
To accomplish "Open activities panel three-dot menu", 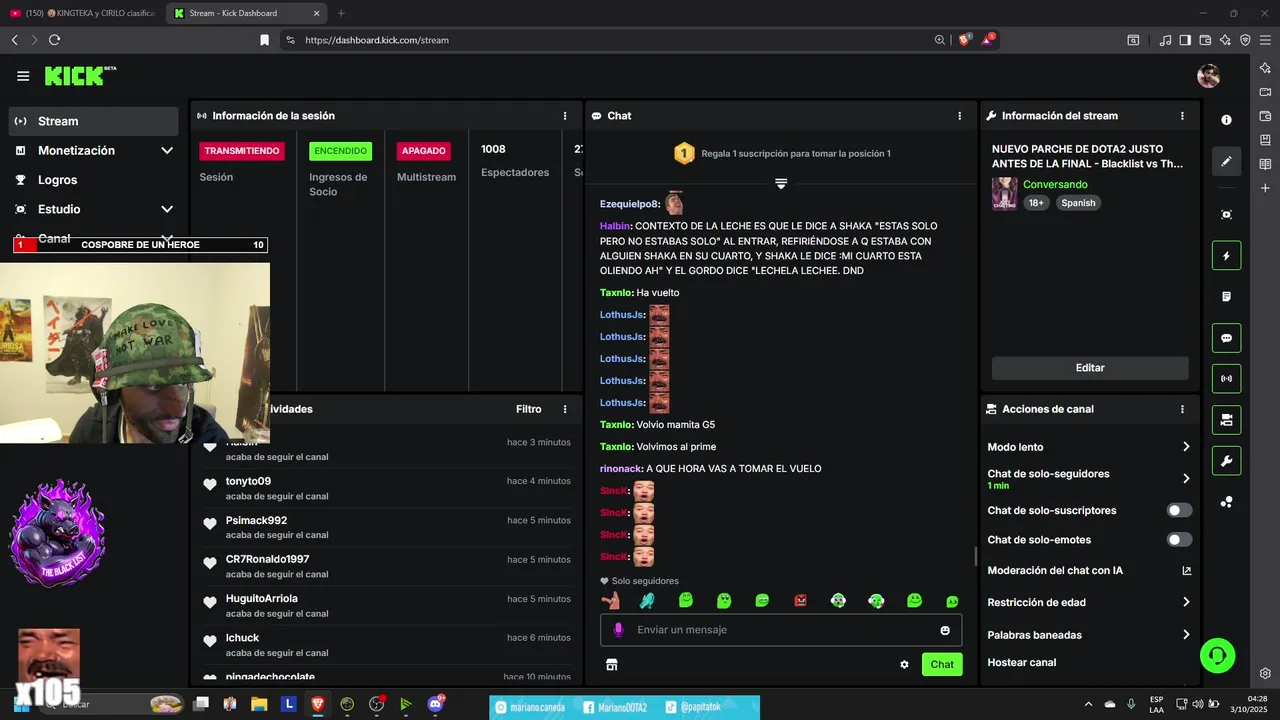I will (565, 409).
